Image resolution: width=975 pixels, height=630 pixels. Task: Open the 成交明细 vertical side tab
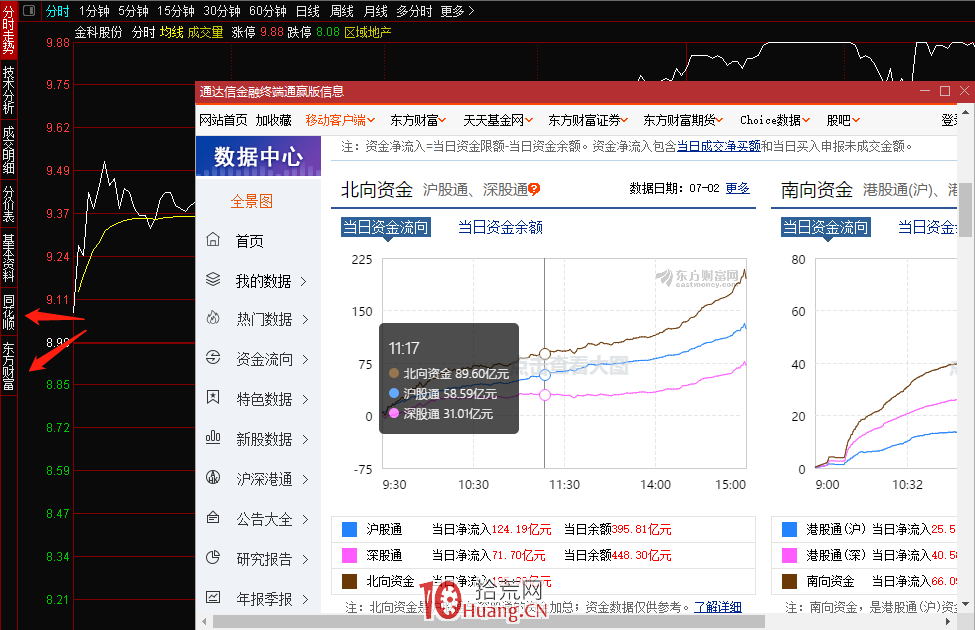tap(9, 150)
